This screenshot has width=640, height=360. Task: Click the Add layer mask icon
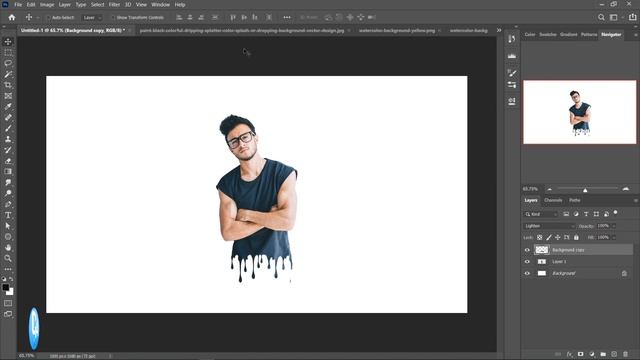coord(581,354)
